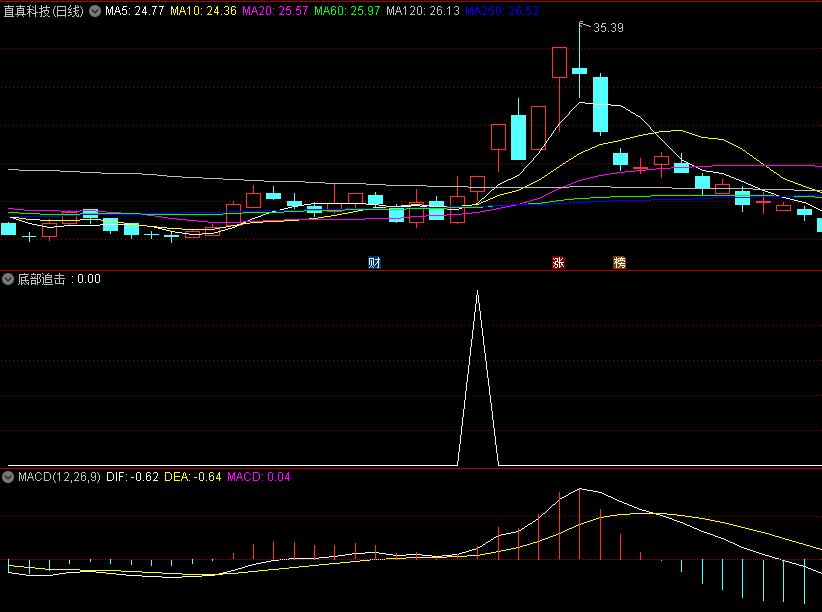
Task: Click the MA20: 25.57 label
Action: tap(275, 11)
